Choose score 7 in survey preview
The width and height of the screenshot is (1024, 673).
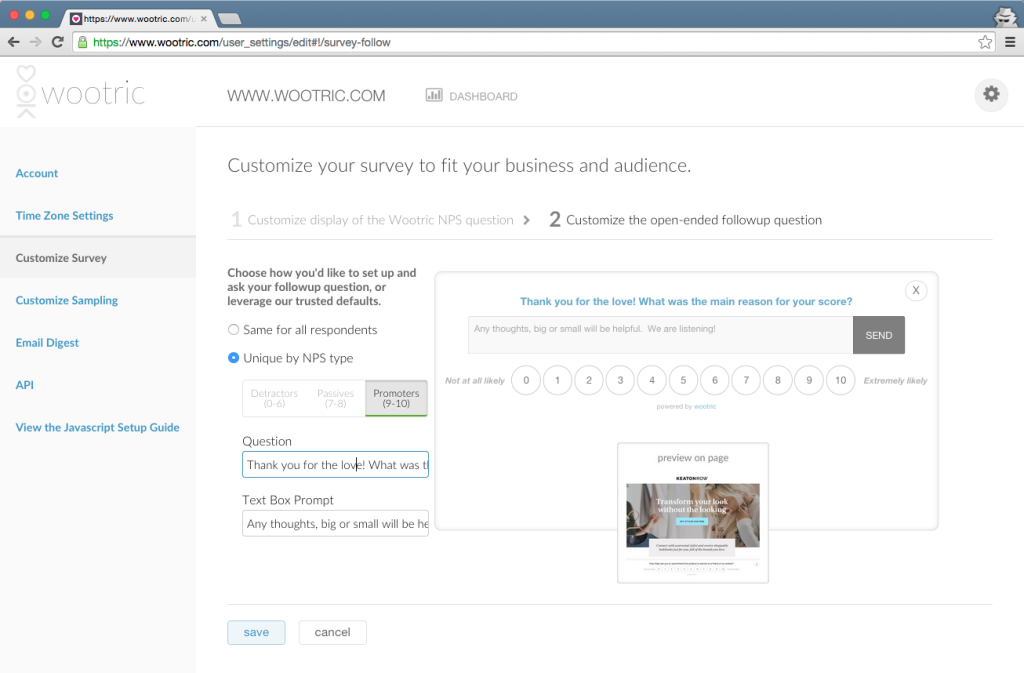coord(746,381)
